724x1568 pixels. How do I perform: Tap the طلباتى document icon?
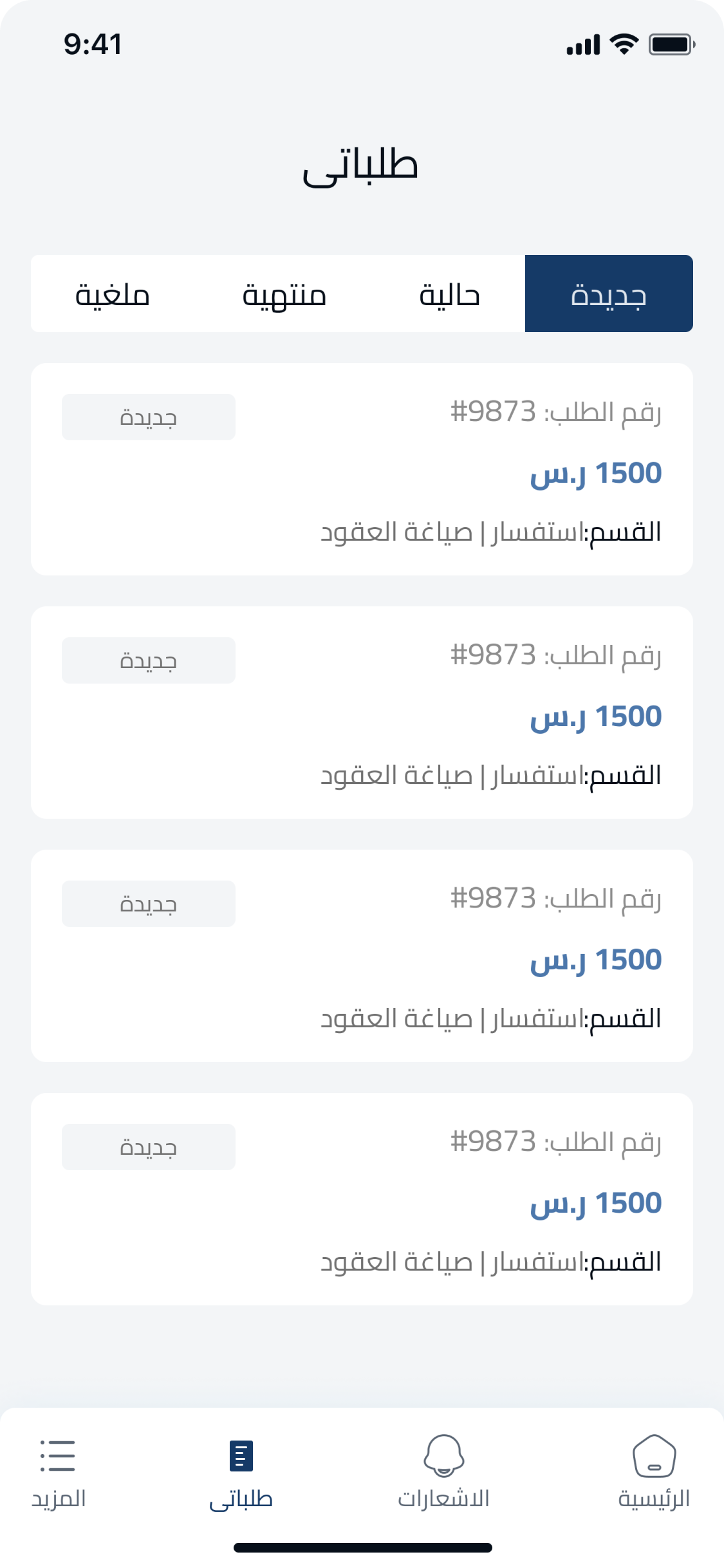point(241,1456)
